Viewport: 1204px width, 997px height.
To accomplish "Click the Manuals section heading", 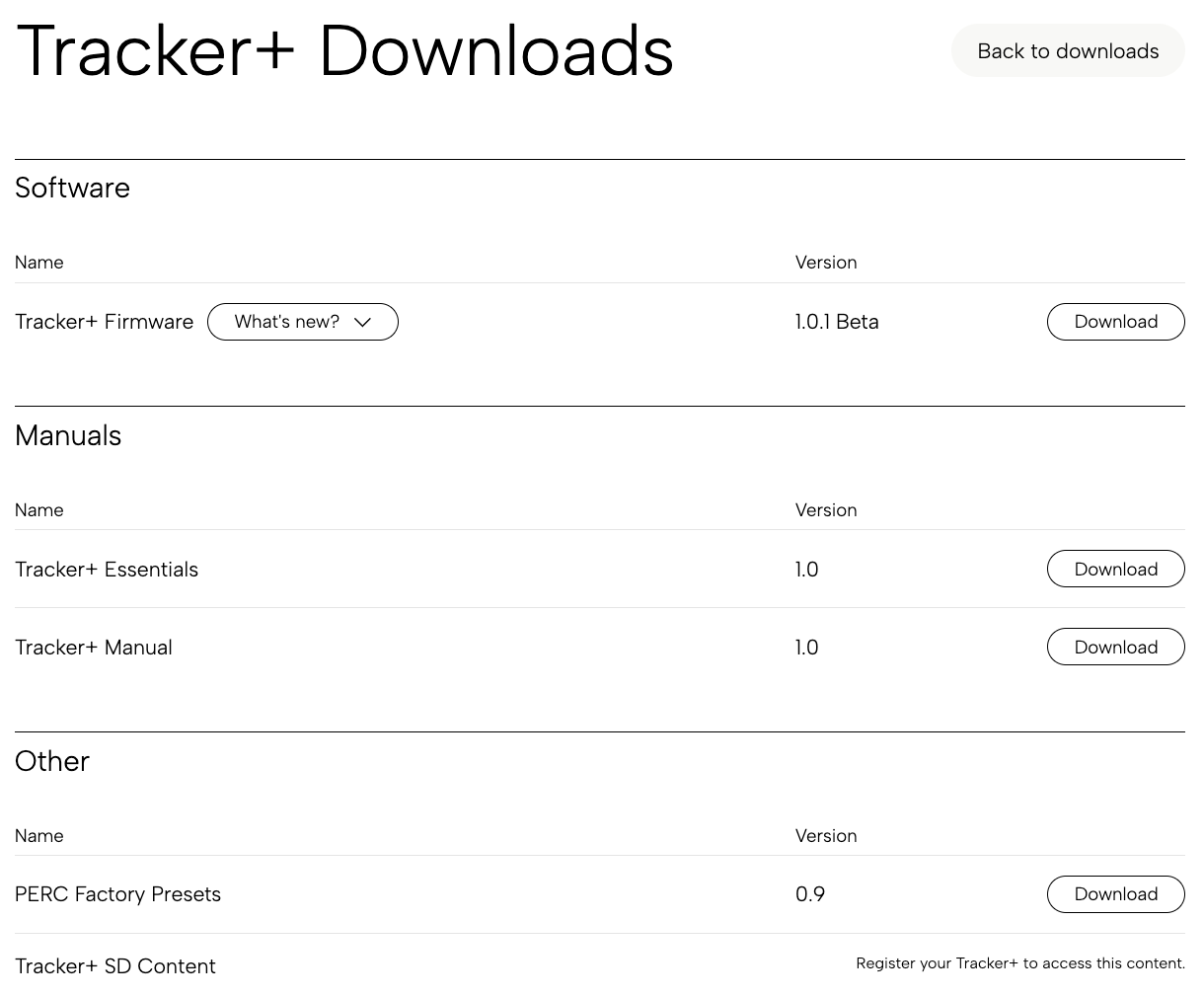I will (x=67, y=435).
